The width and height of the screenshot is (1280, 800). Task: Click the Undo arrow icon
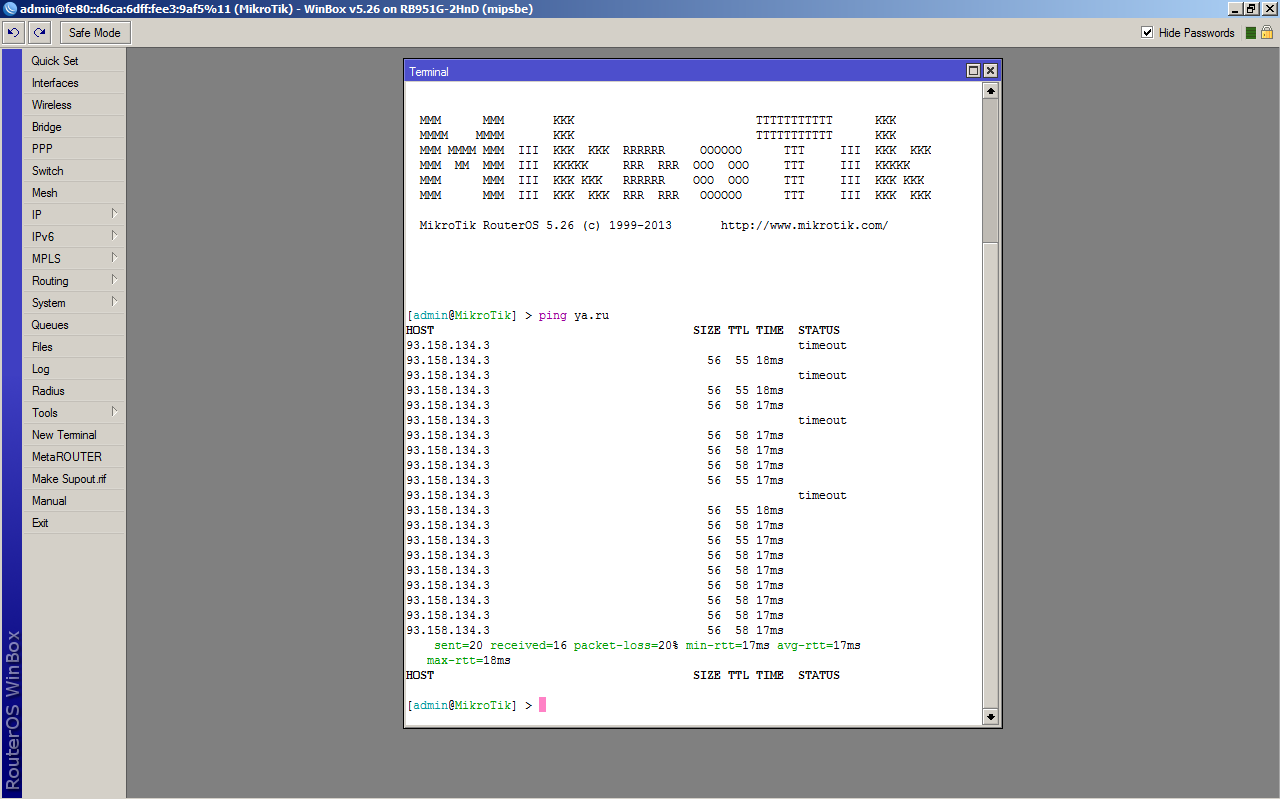coord(14,33)
